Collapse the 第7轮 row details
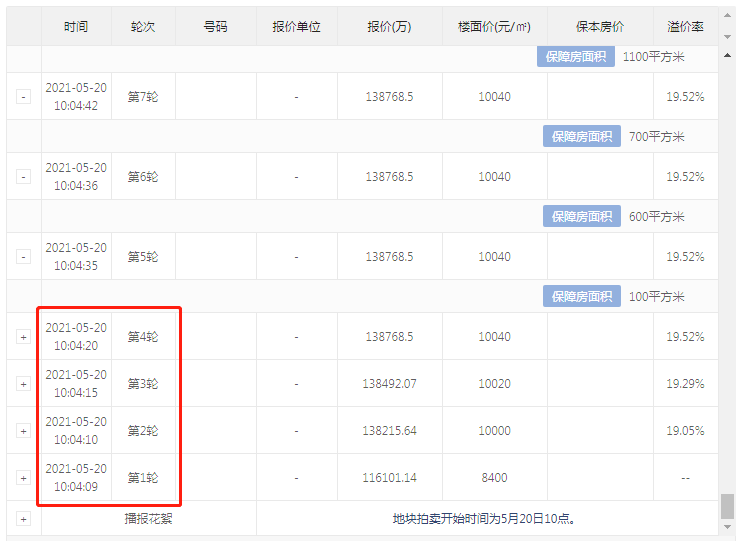Screen dimensions: 739x541 (x=23, y=97)
